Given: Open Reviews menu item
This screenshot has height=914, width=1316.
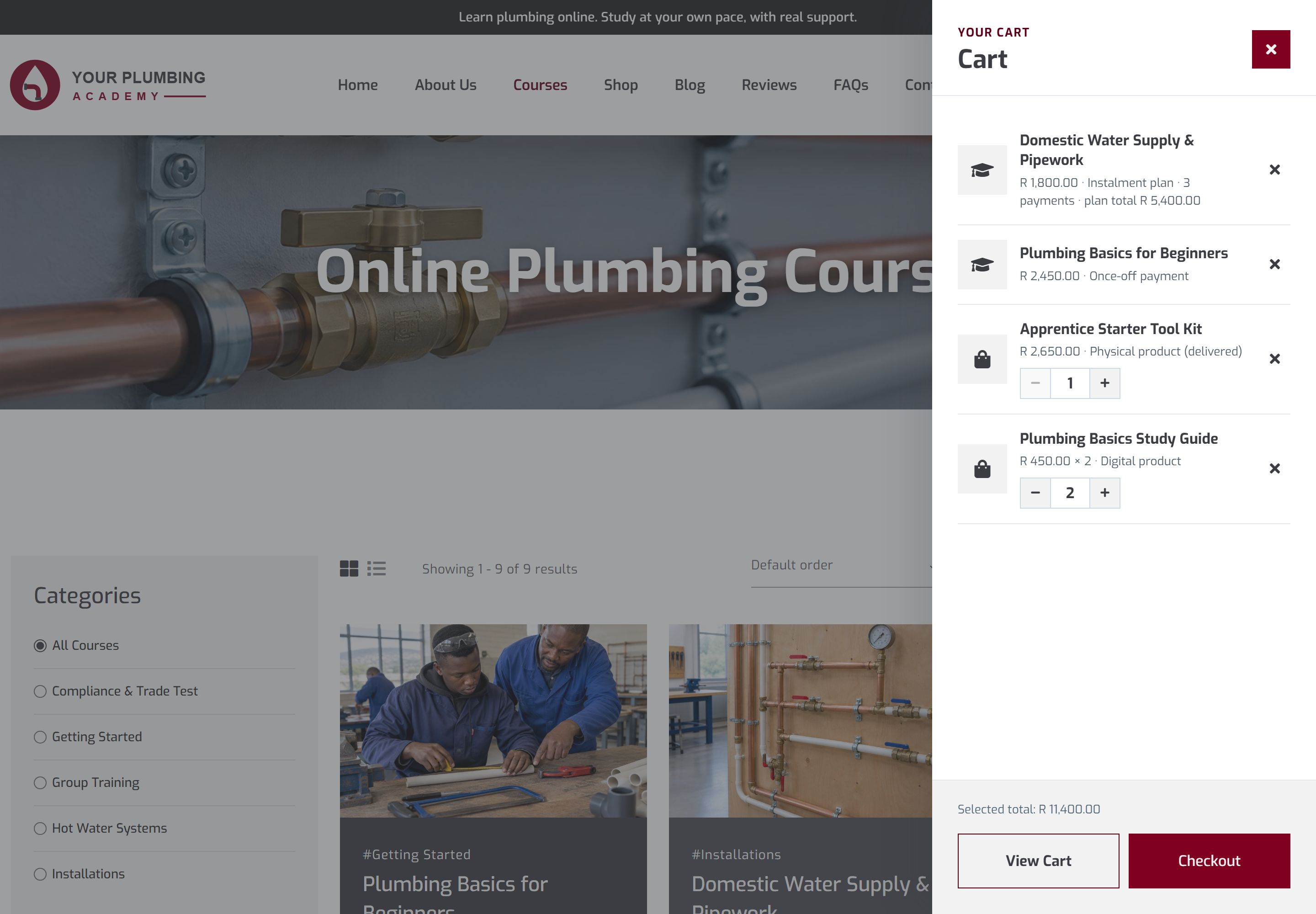Looking at the screenshot, I should [x=769, y=85].
